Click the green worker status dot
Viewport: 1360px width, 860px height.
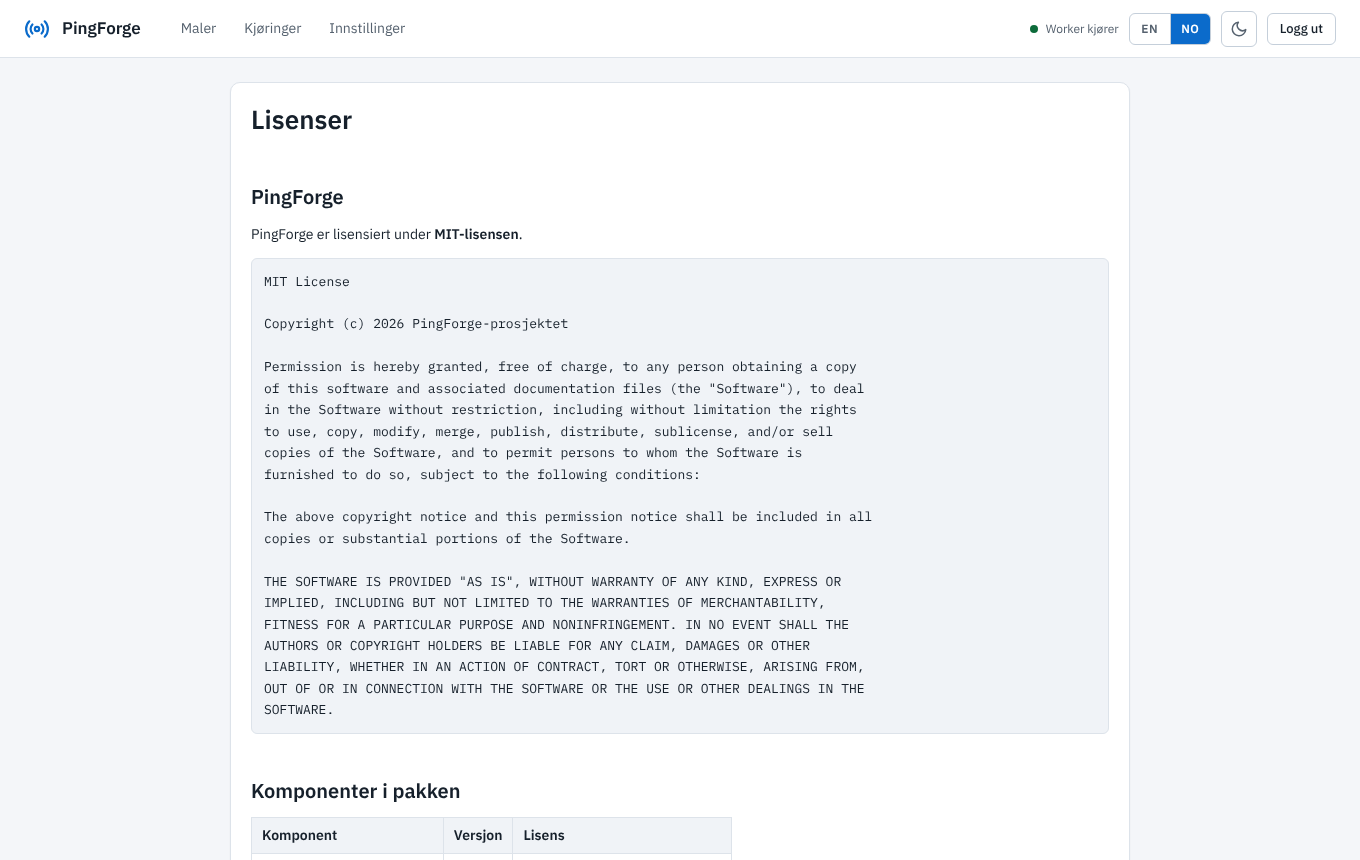point(1034,29)
